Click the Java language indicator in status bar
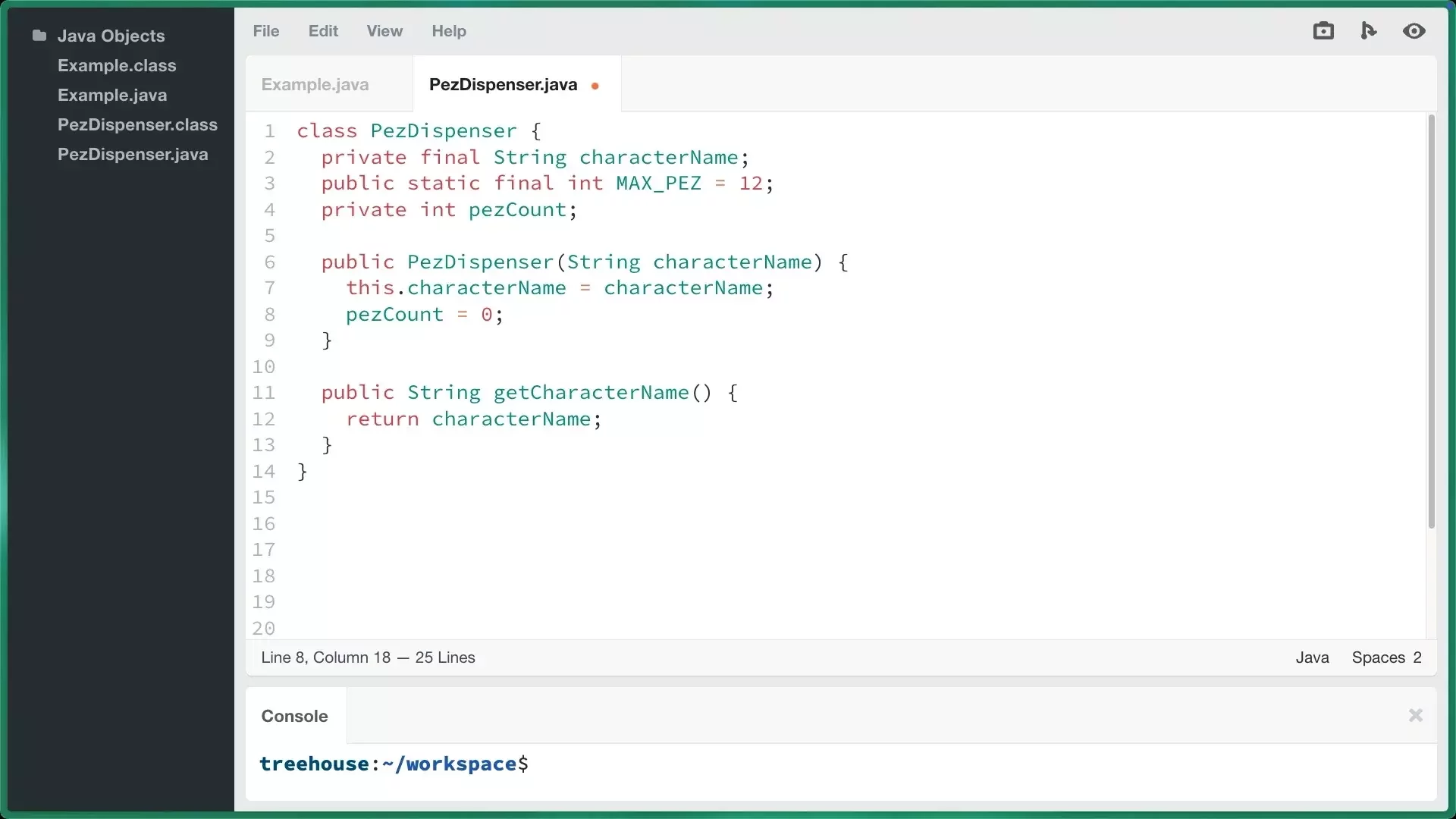The image size is (1456, 819). point(1312,657)
